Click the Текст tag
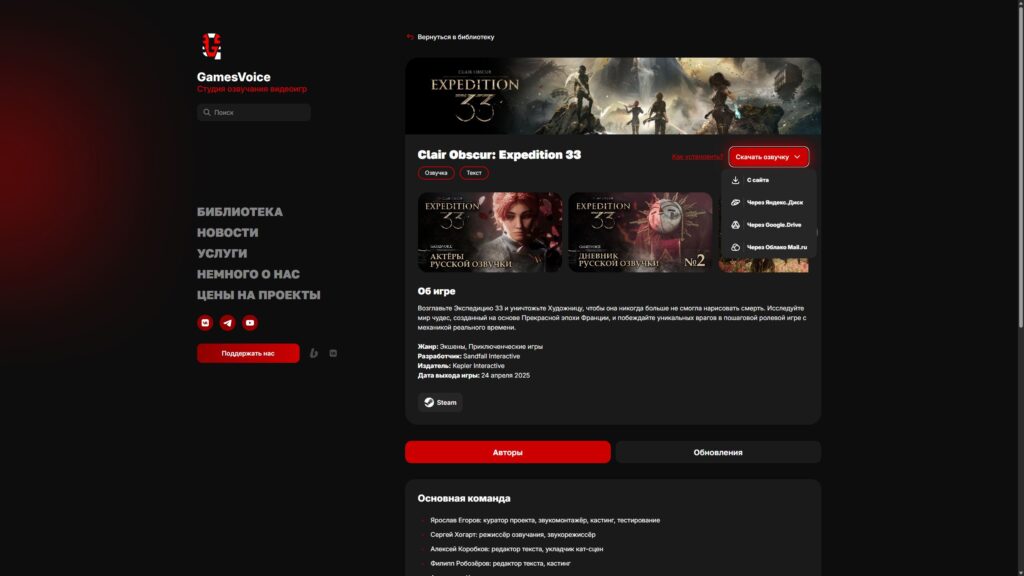 tap(474, 173)
